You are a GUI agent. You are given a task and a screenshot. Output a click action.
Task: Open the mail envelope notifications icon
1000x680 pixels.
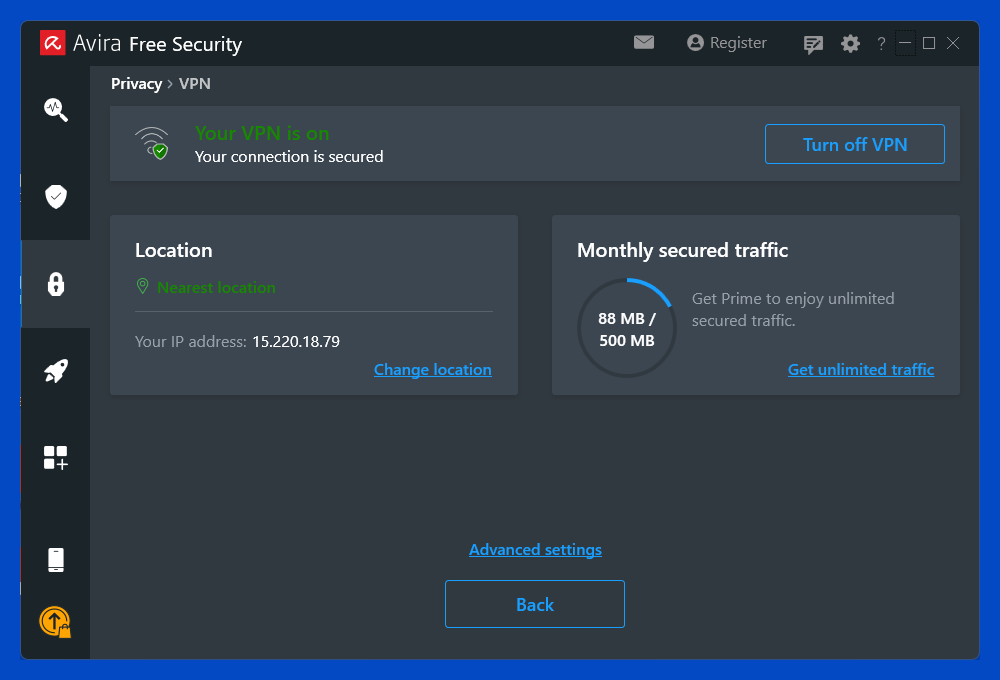point(643,42)
